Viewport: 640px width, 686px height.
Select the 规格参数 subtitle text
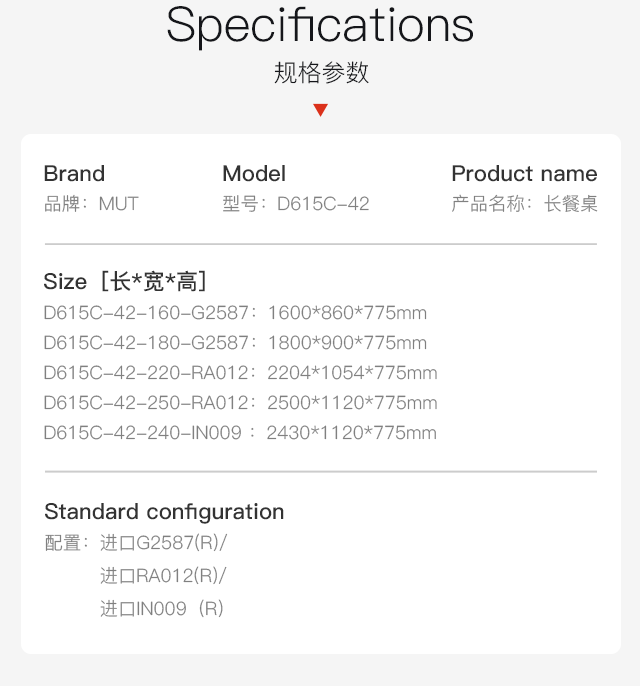(x=321, y=73)
